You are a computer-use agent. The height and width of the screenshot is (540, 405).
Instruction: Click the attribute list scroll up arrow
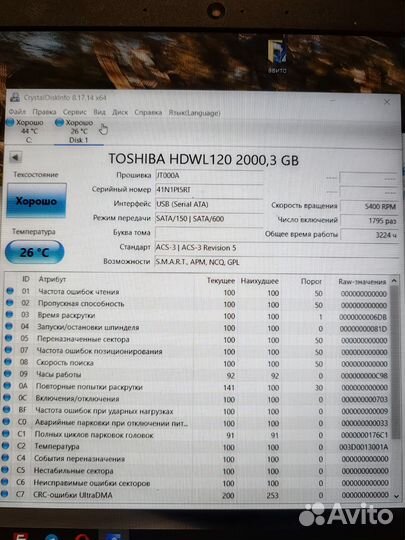click(x=394, y=281)
